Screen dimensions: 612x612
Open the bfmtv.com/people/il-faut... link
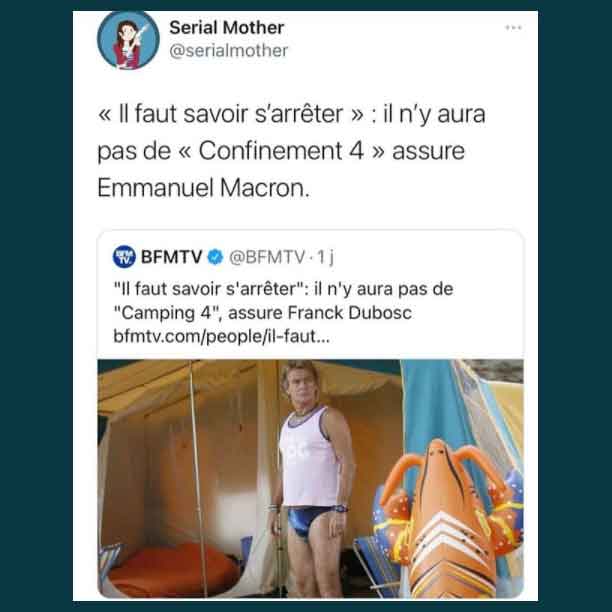click(222, 336)
